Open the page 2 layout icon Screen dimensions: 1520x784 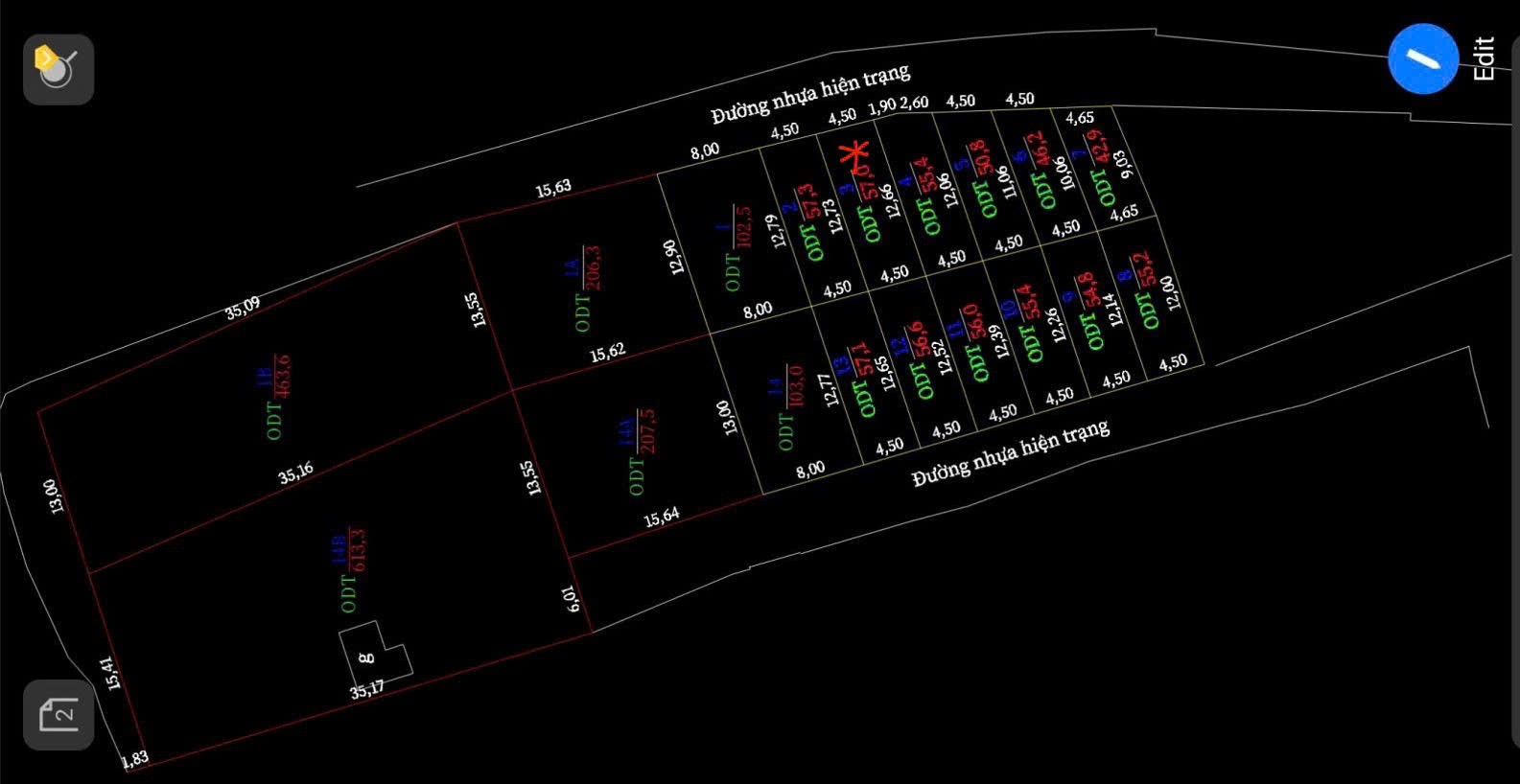[58, 715]
